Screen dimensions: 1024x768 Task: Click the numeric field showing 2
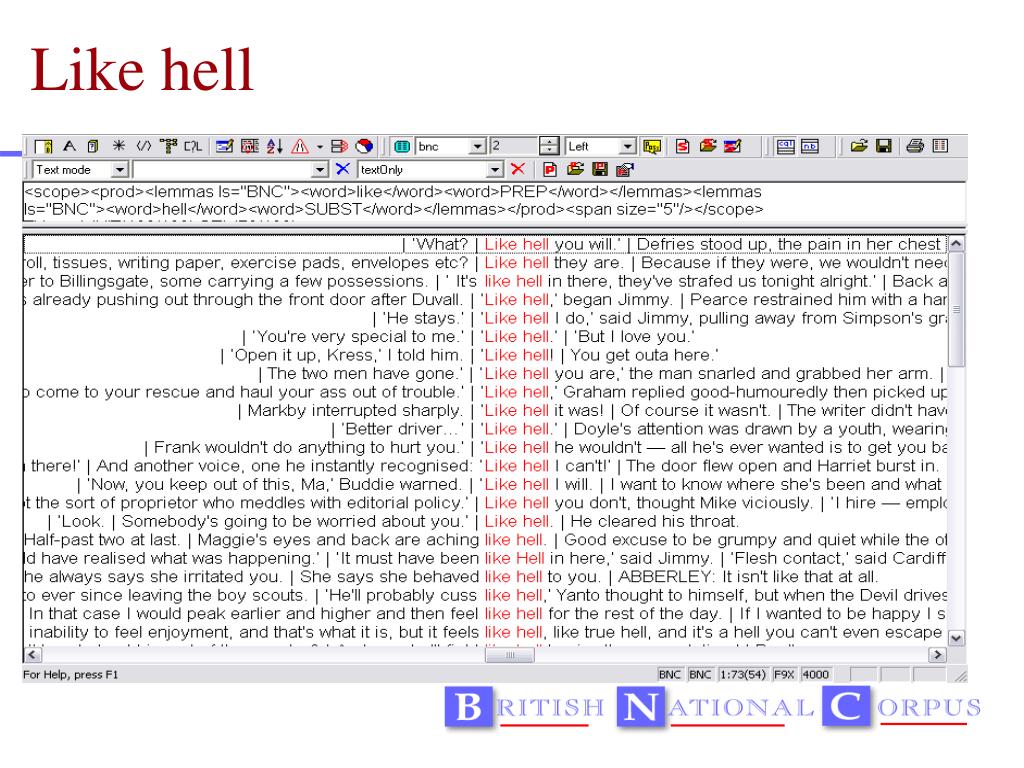point(514,146)
